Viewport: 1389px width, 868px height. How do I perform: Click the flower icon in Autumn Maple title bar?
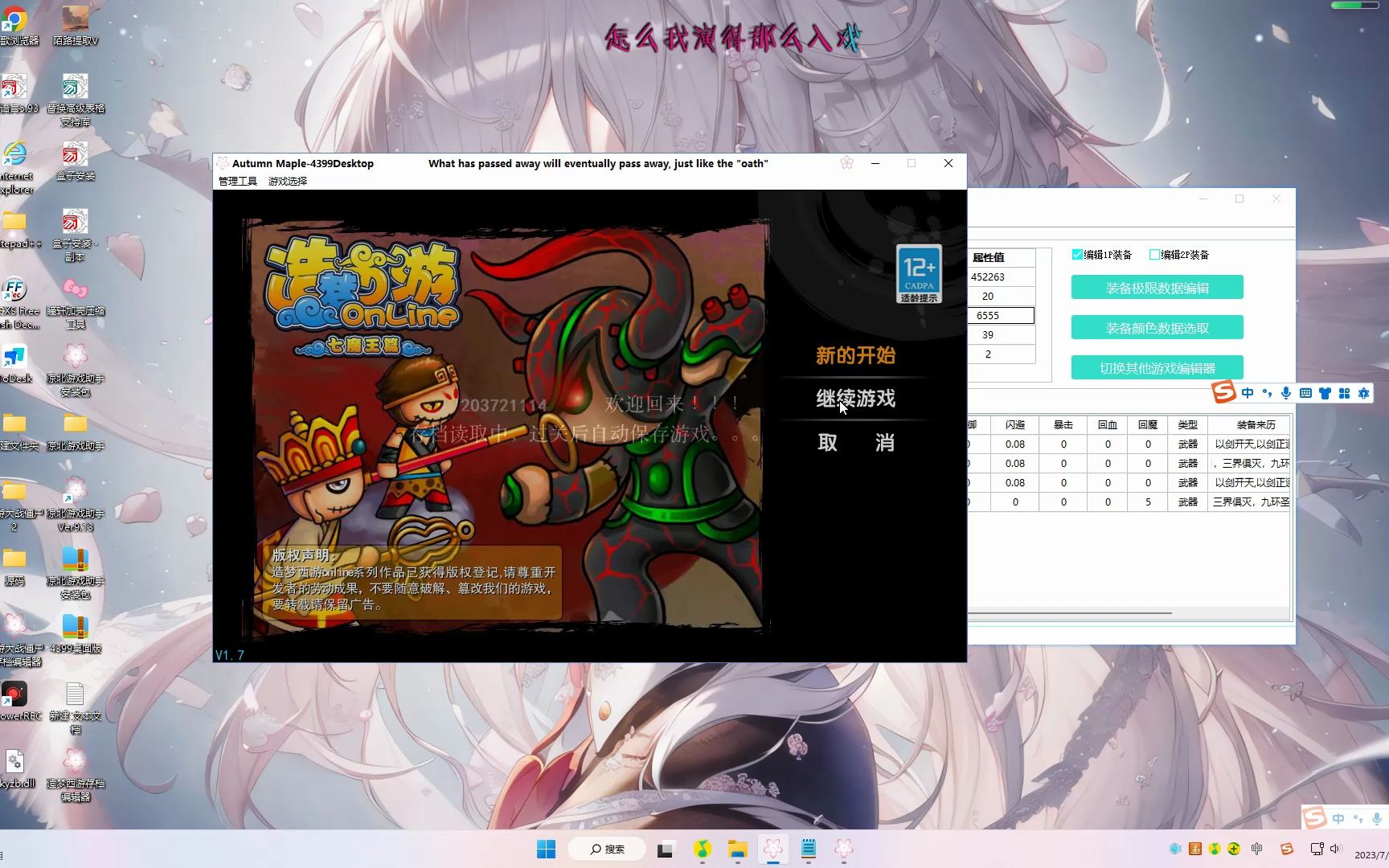click(x=846, y=163)
